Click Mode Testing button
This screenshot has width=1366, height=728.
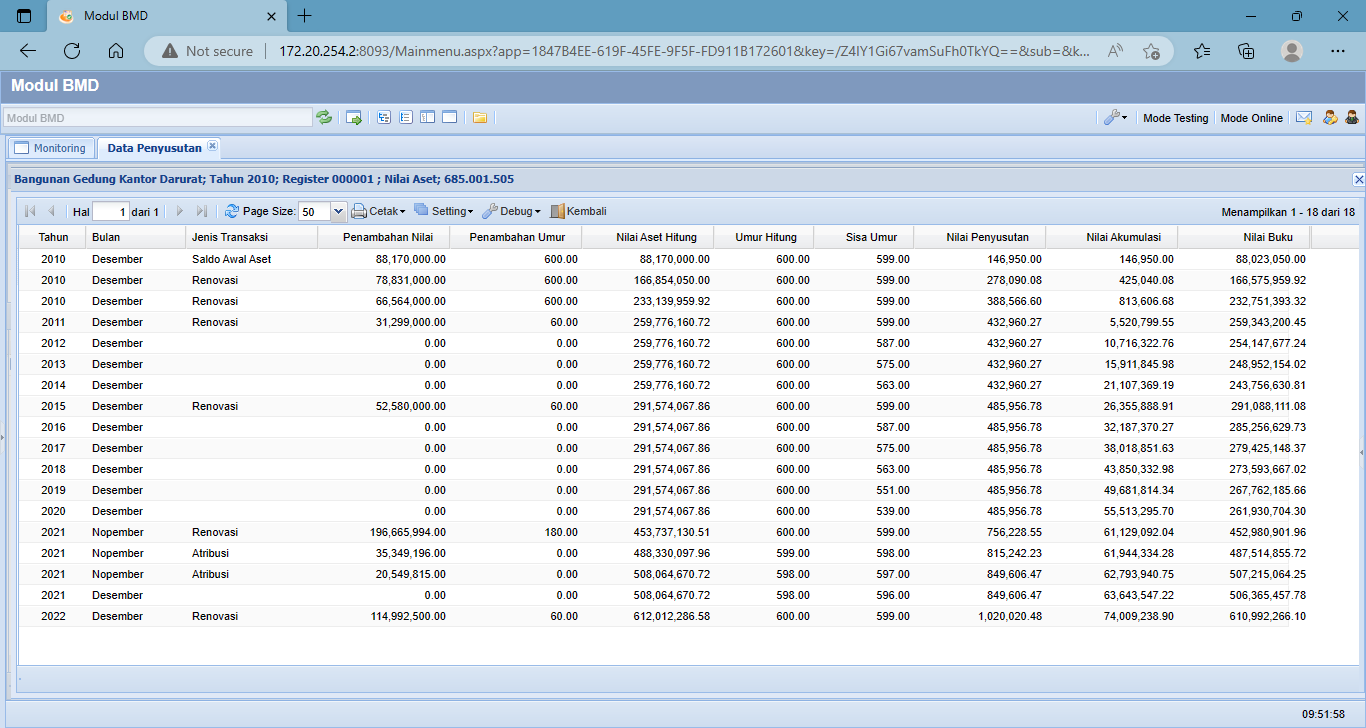(x=1175, y=118)
